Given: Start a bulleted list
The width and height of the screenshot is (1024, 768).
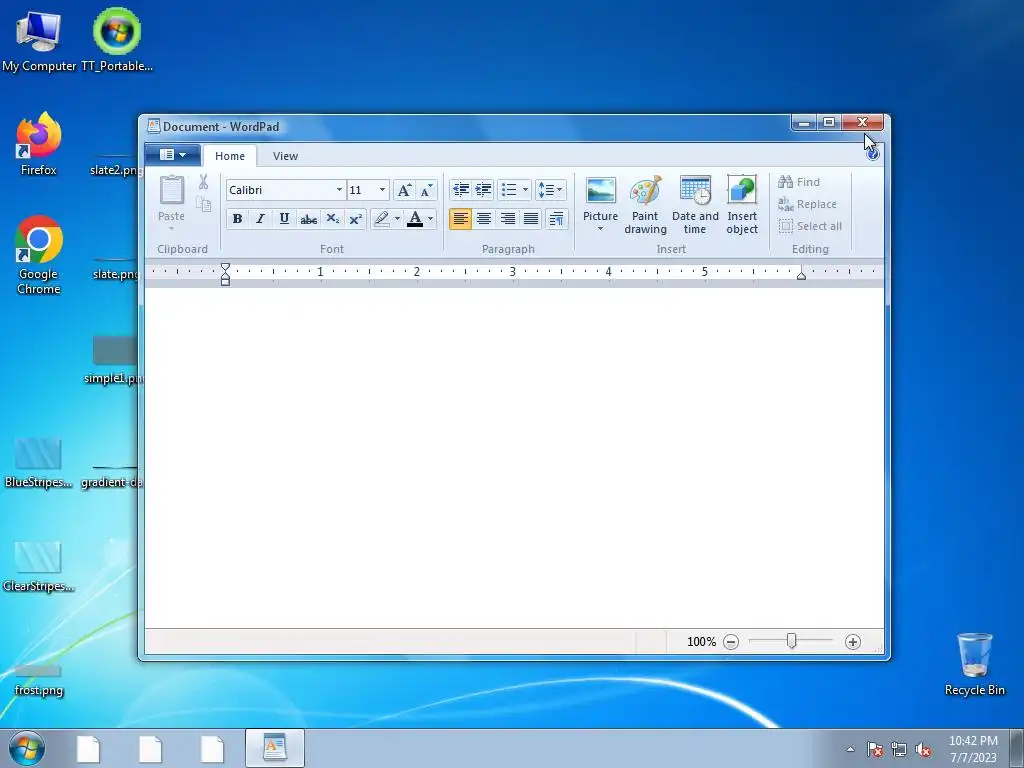Looking at the screenshot, I should (509, 190).
